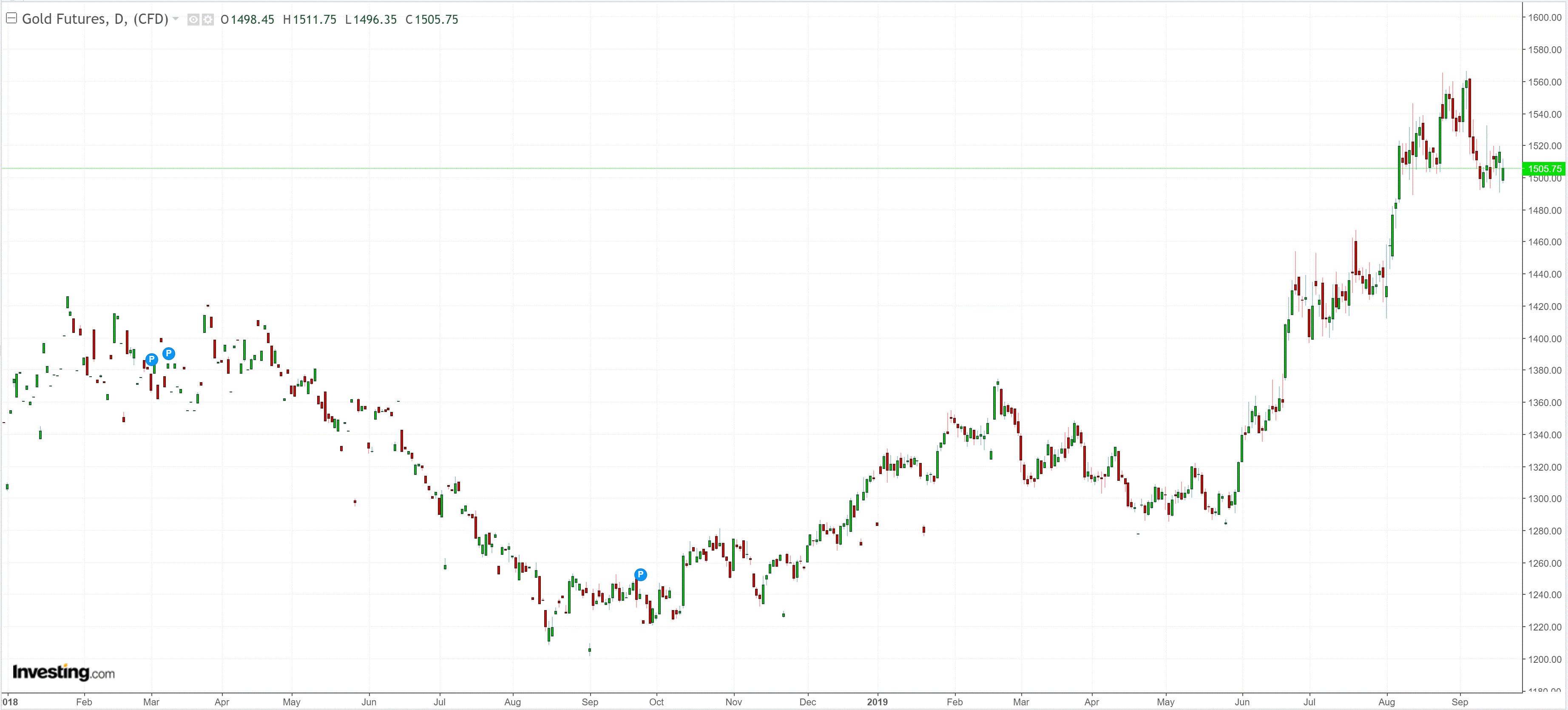Click the 2019 label on the time axis
1568x710 pixels.
[877, 701]
